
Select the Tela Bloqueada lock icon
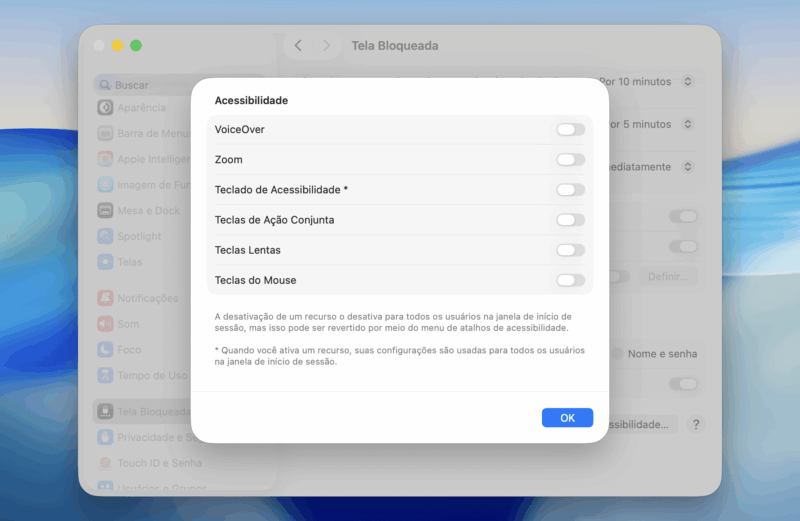pyautogui.click(x=105, y=411)
